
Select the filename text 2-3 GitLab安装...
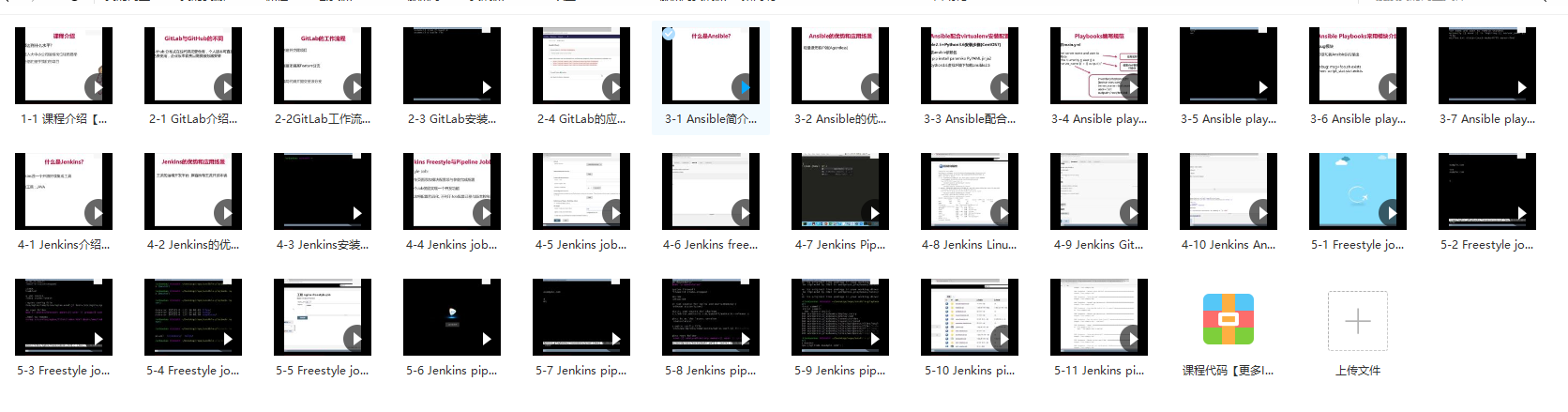(452, 119)
